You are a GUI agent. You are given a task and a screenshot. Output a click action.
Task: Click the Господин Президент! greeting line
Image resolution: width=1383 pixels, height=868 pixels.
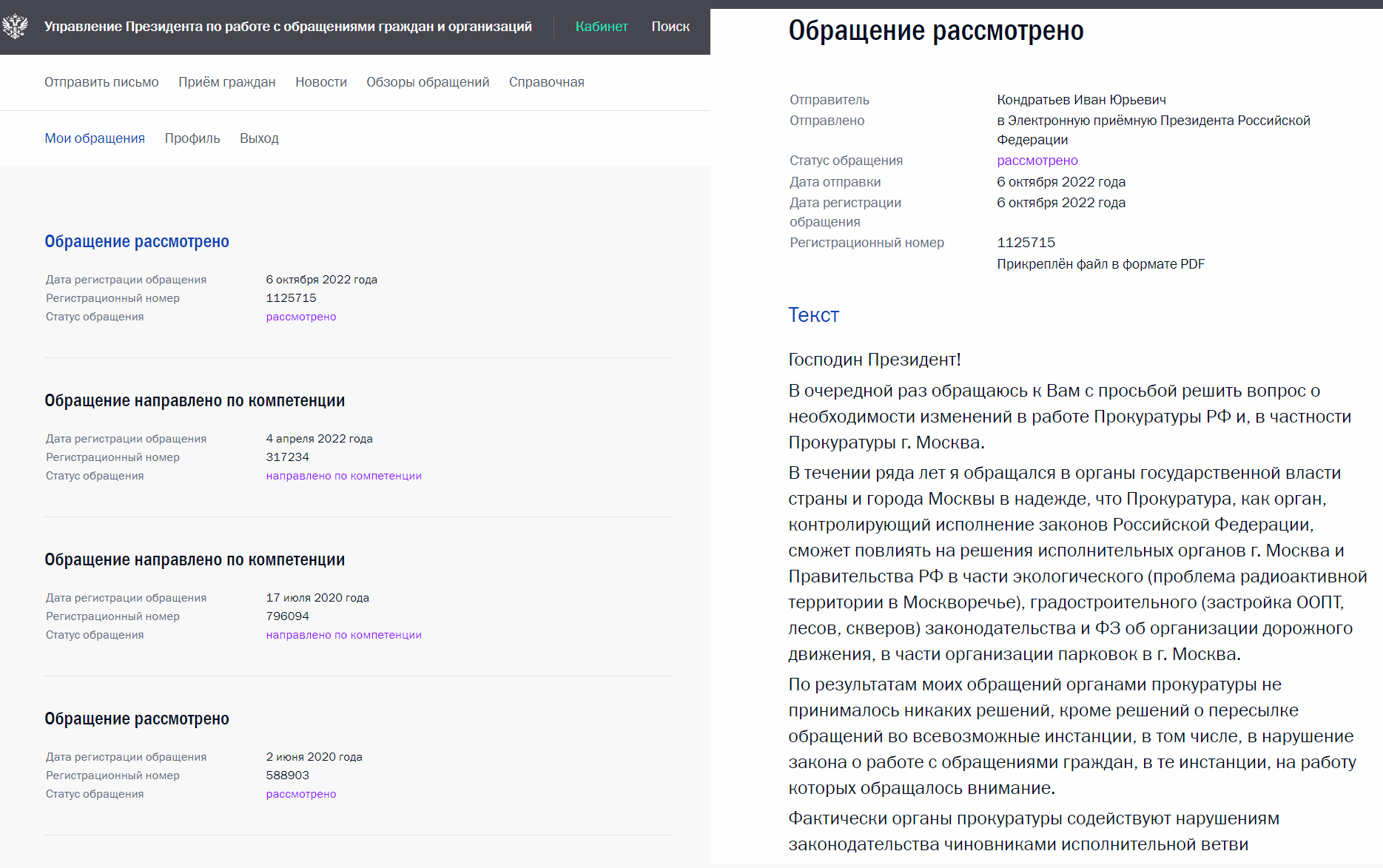(x=875, y=360)
